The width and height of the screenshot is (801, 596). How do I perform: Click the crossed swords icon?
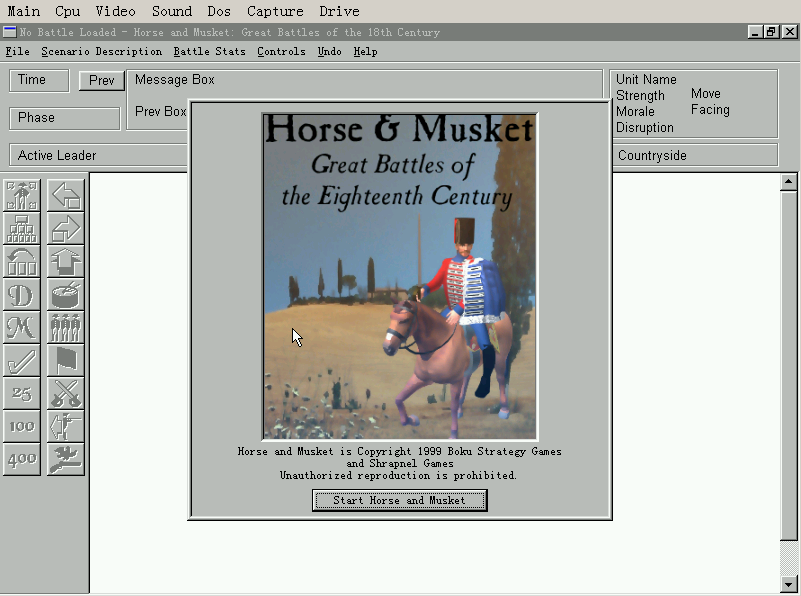point(66,394)
